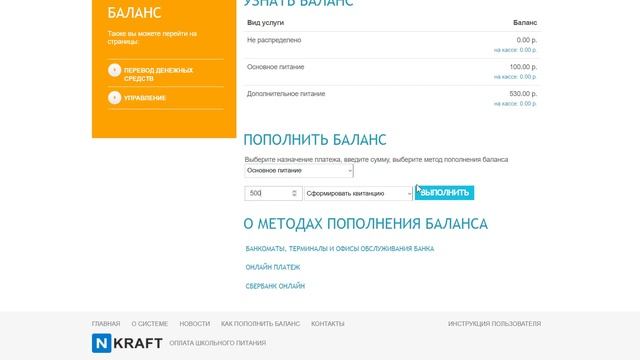Open the ОНЛАЙН ПЛАТЕЖ link
The height and width of the screenshot is (360, 640).
pos(273,267)
